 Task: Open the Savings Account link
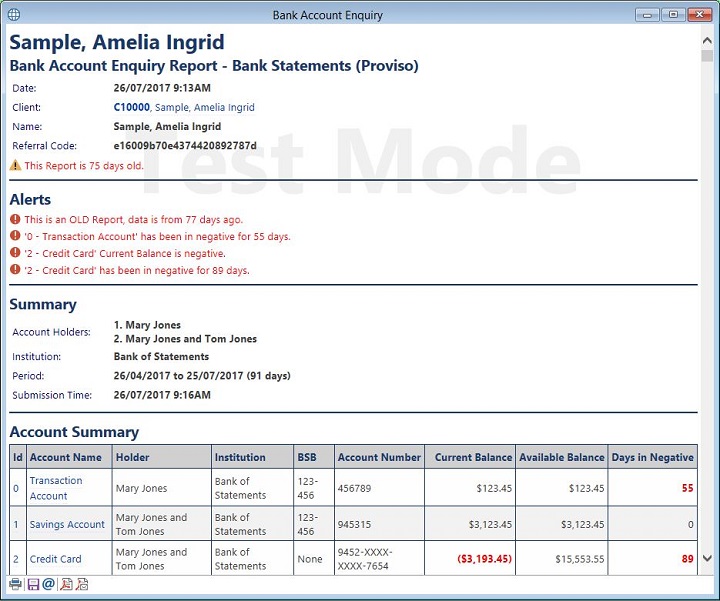pyautogui.click(x=67, y=524)
